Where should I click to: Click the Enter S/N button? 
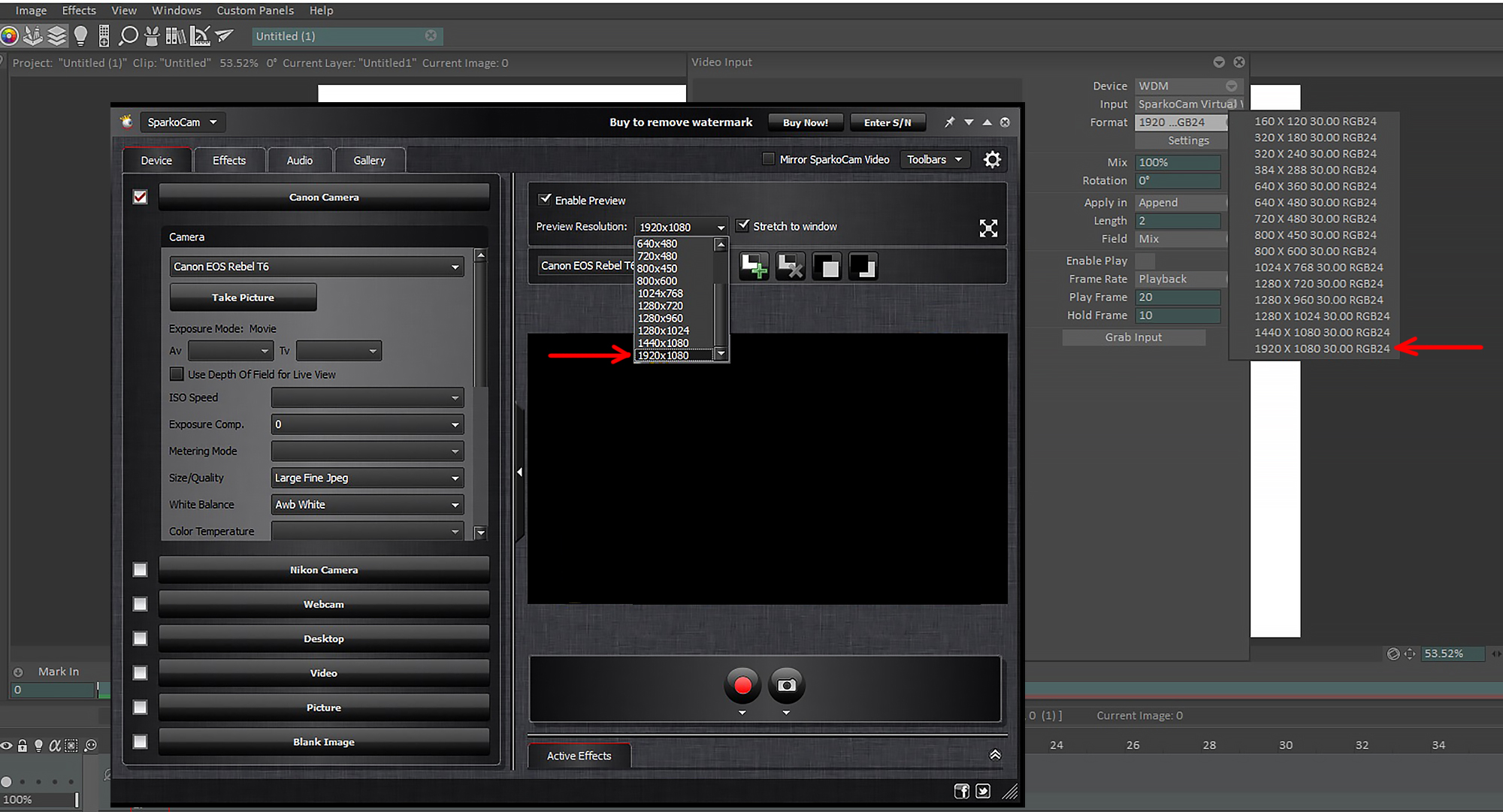(x=888, y=122)
